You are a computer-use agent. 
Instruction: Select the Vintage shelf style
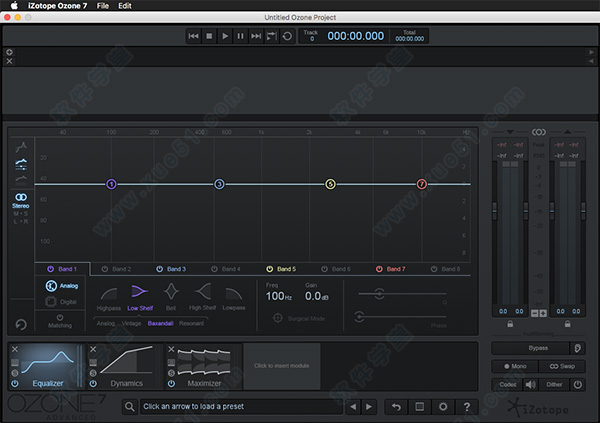131,323
